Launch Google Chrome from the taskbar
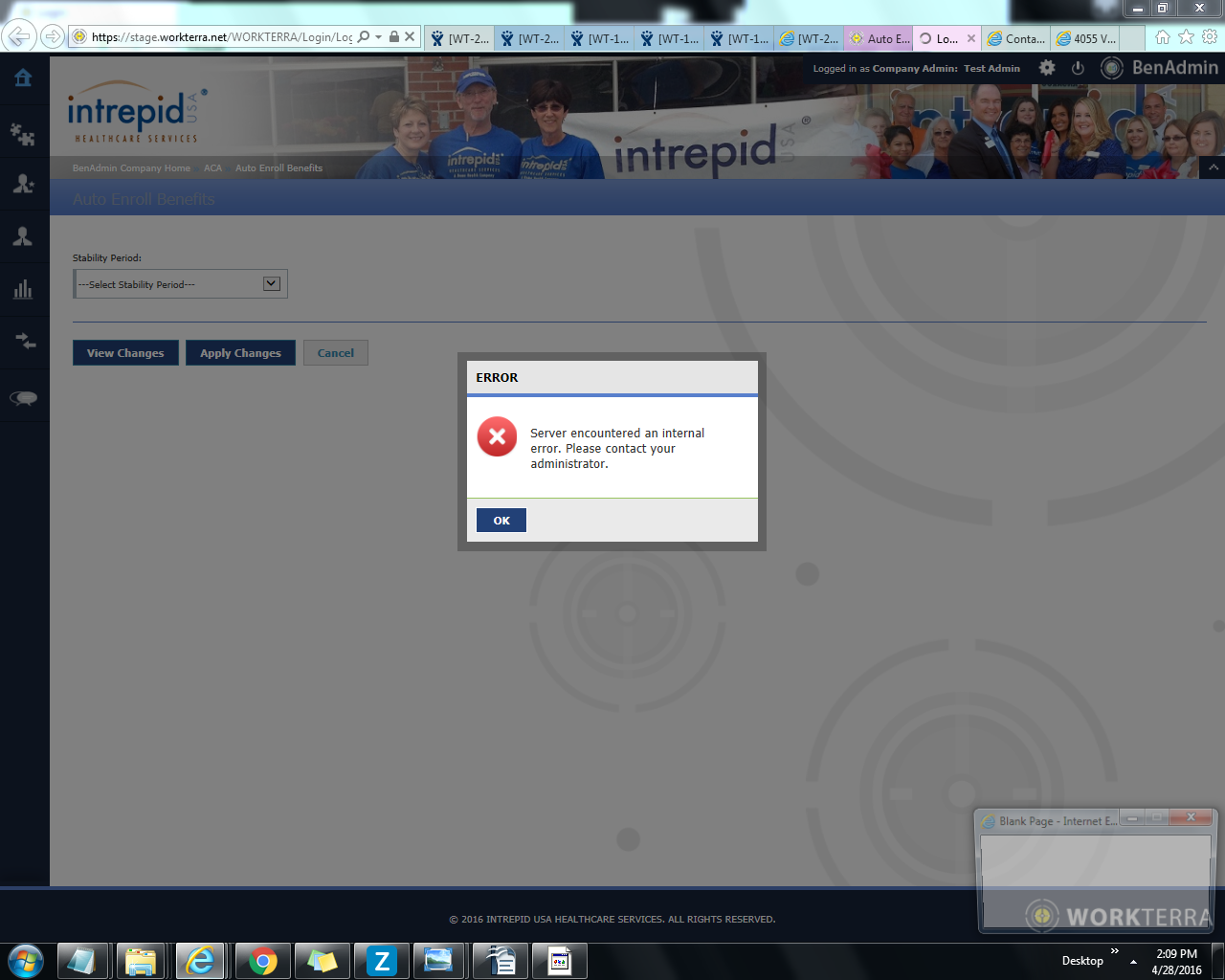Viewport: 1225px width, 980px height. tap(262, 961)
